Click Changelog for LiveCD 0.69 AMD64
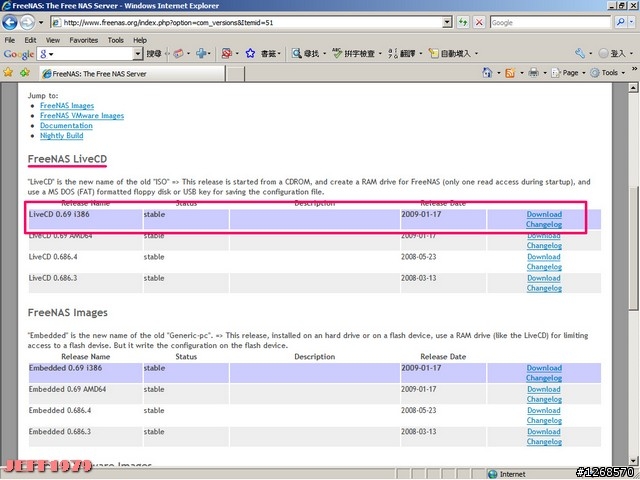 (544, 246)
